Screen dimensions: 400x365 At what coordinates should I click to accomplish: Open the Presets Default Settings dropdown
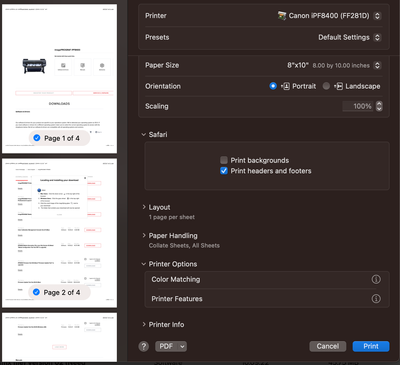tap(377, 37)
